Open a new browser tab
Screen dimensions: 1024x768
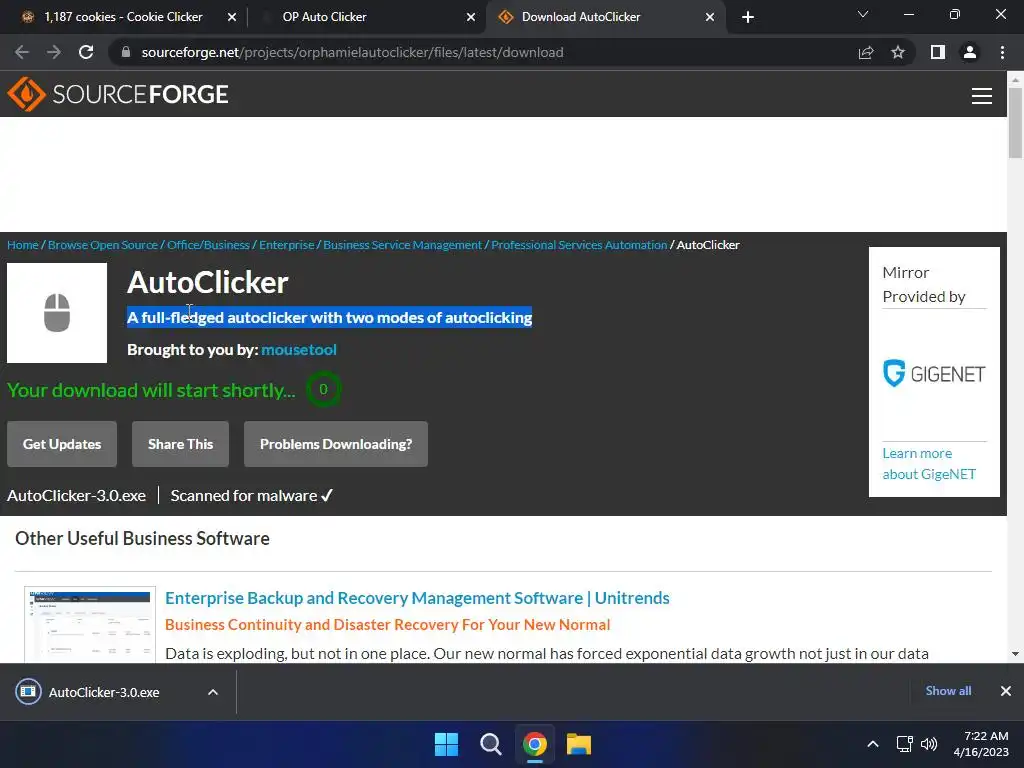point(748,17)
